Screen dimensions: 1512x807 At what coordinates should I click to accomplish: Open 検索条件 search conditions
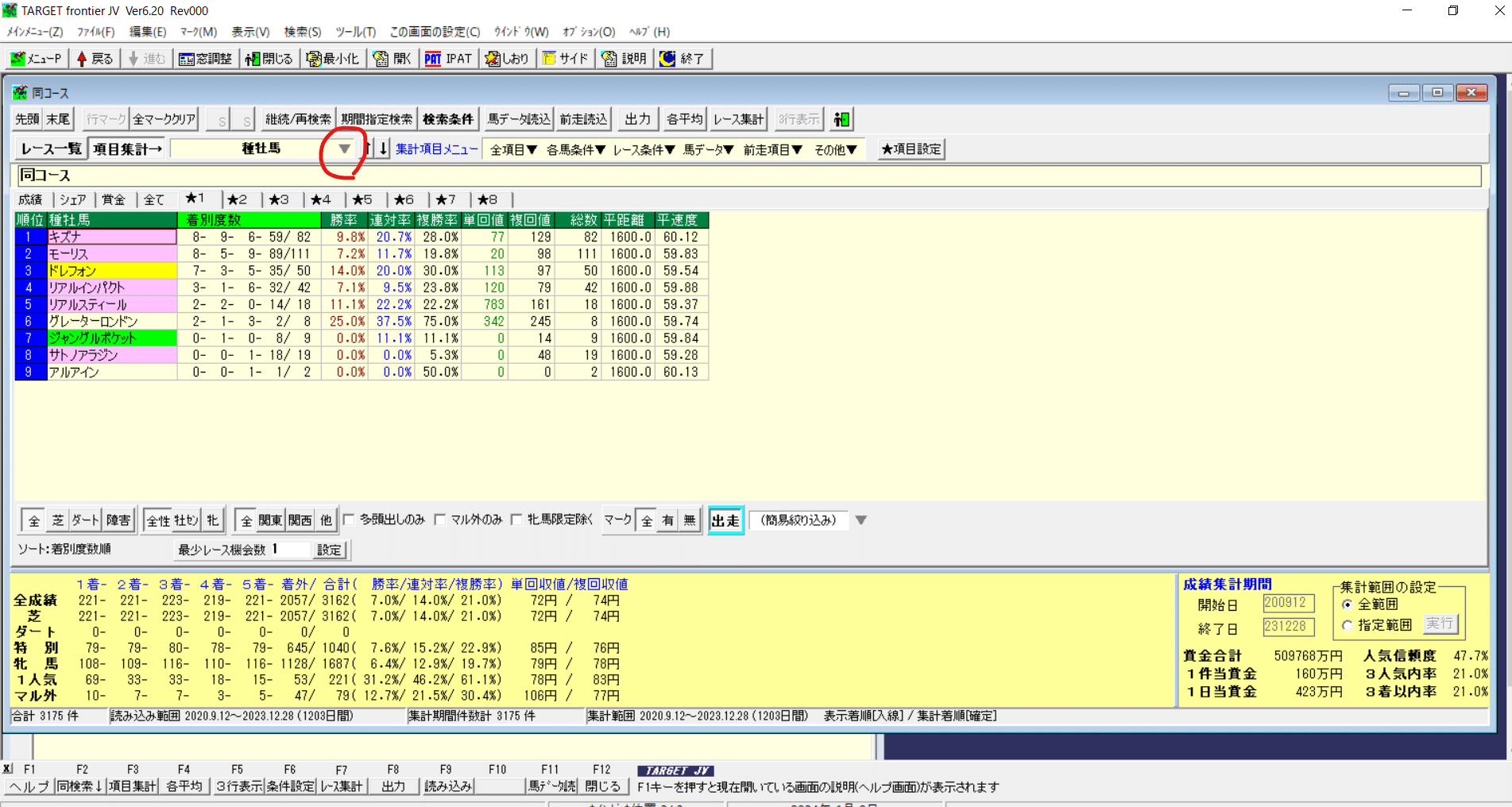pyautogui.click(x=448, y=119)
